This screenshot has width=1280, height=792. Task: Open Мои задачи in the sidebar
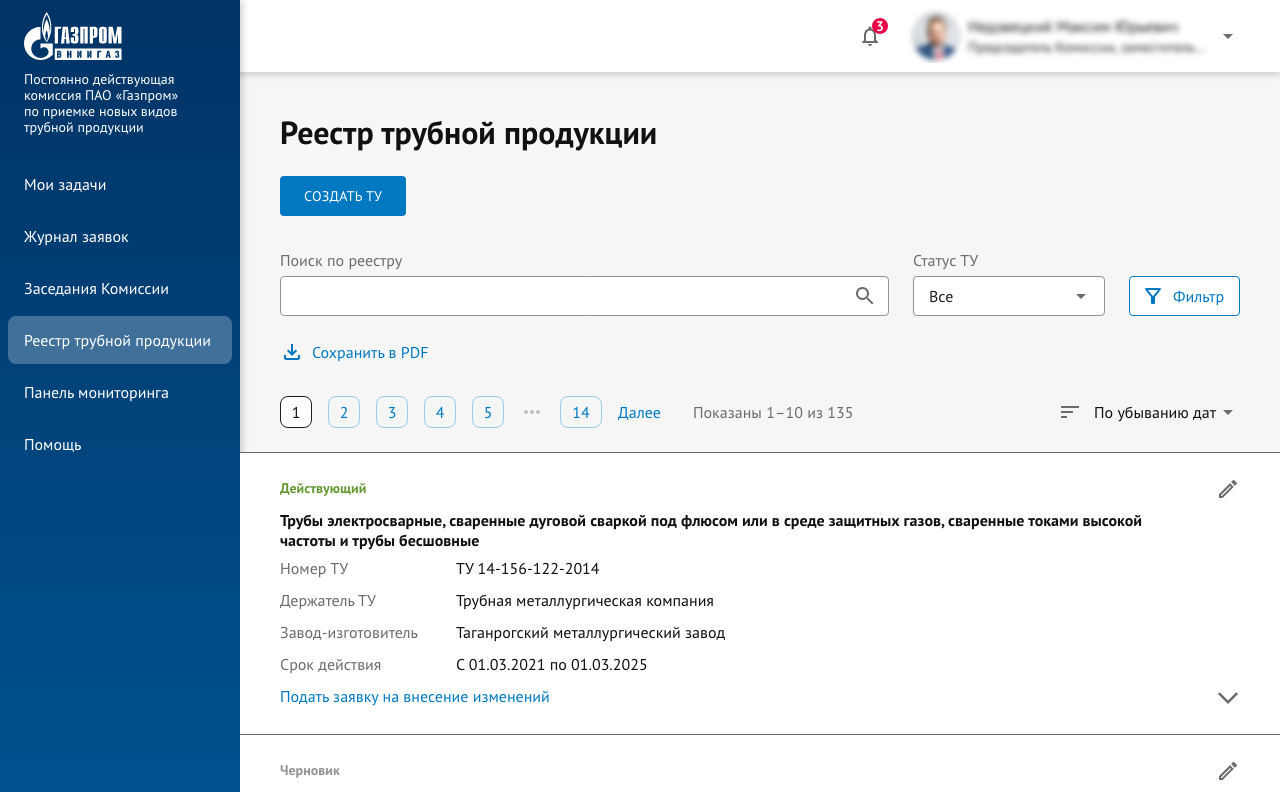[x=65, y=185]
